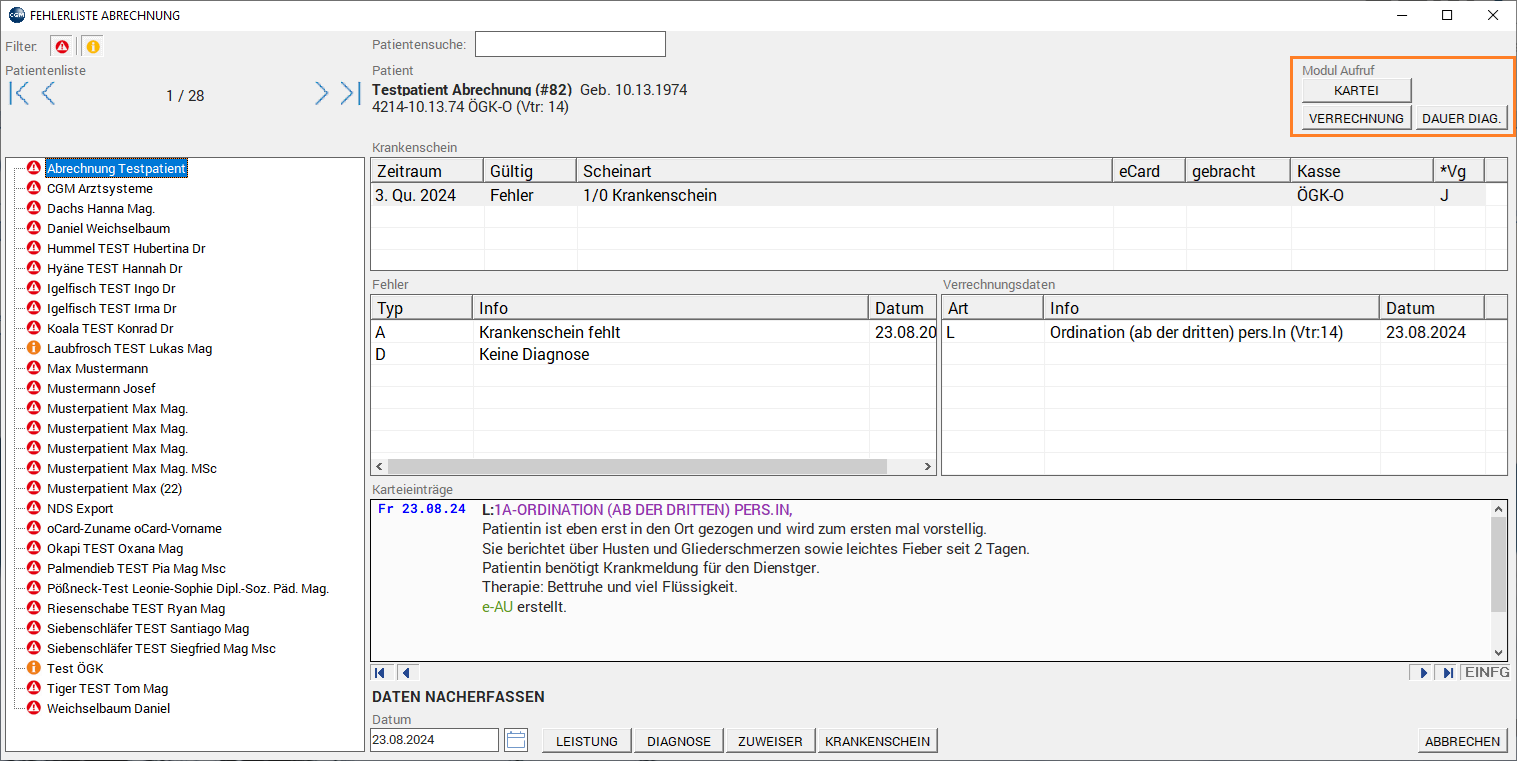The image size is (1517, 761).
Task: Jump to last Karteieintrag button
Action: point(1447,673)
